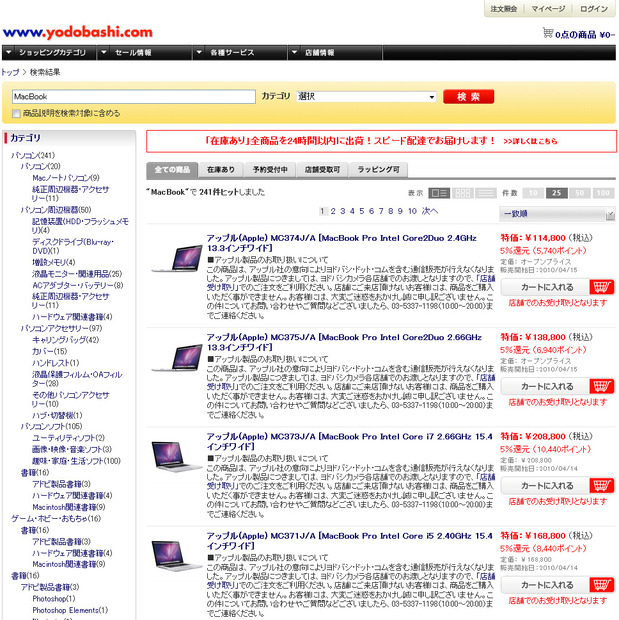Screen dimensions: 619x620
Task: Select キャリングバッグ(42) category
Action: click(x=65, y=340)
